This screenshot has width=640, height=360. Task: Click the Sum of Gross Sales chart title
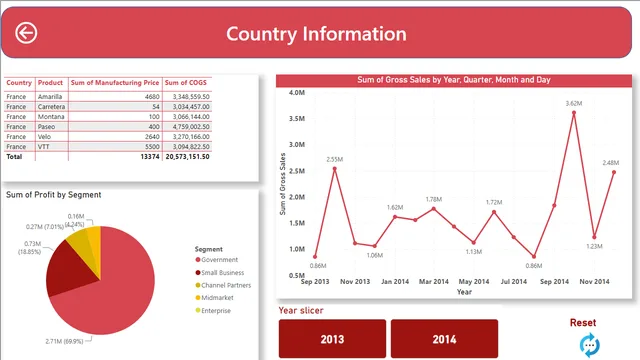point(454,80)
